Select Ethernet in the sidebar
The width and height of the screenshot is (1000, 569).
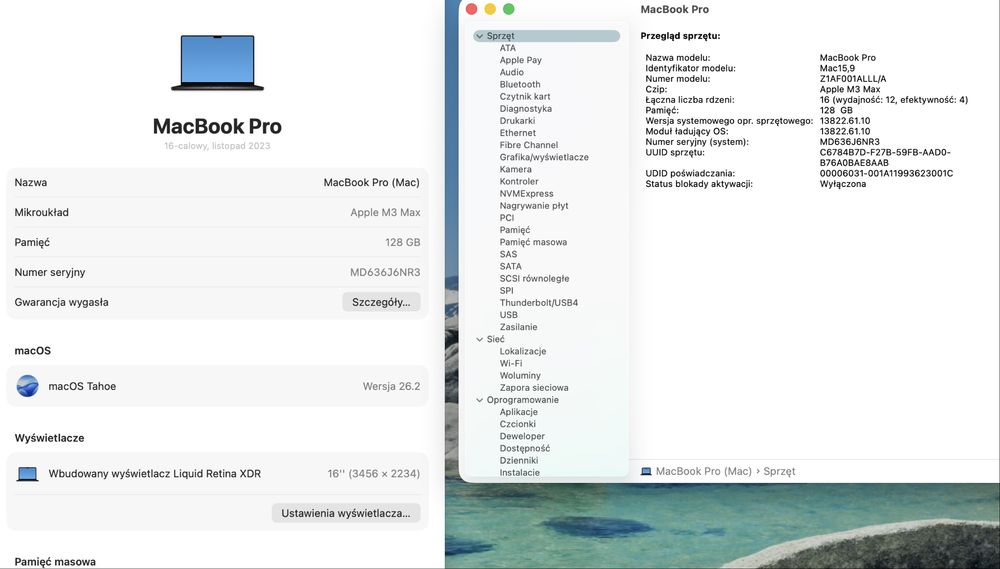[518, 133]
